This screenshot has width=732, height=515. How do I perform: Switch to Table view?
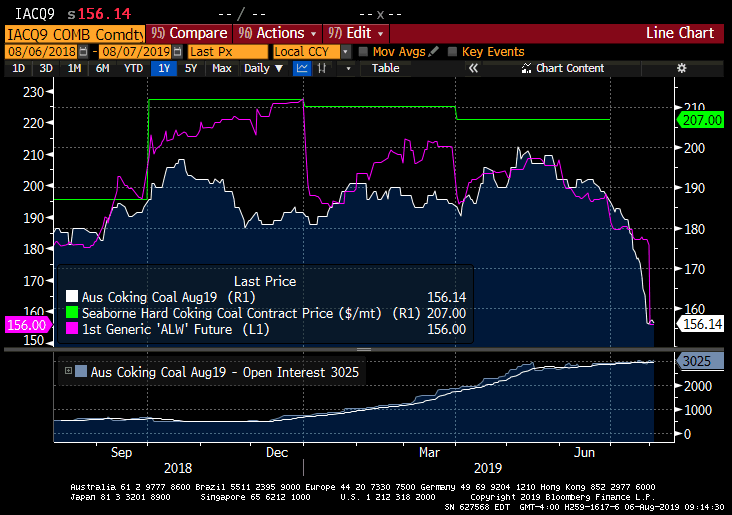tap(385, 68)
